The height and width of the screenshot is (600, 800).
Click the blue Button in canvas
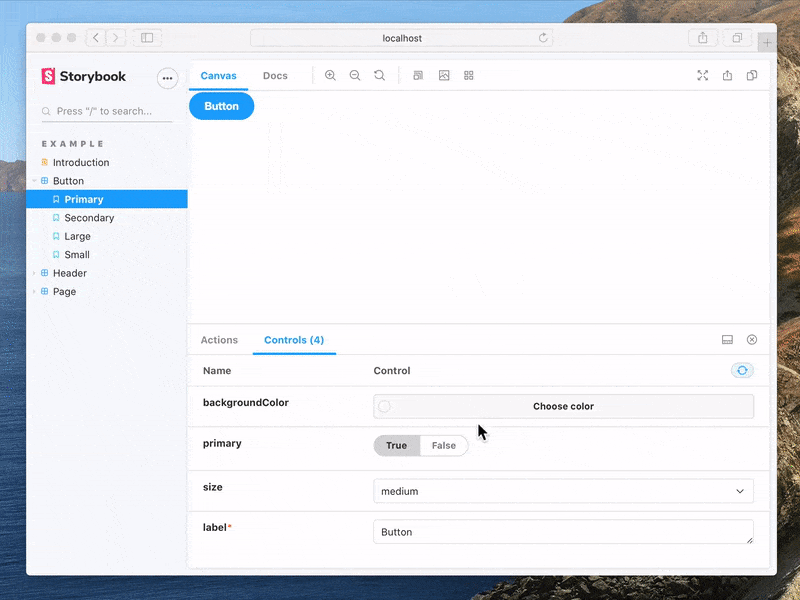(221, 106)
